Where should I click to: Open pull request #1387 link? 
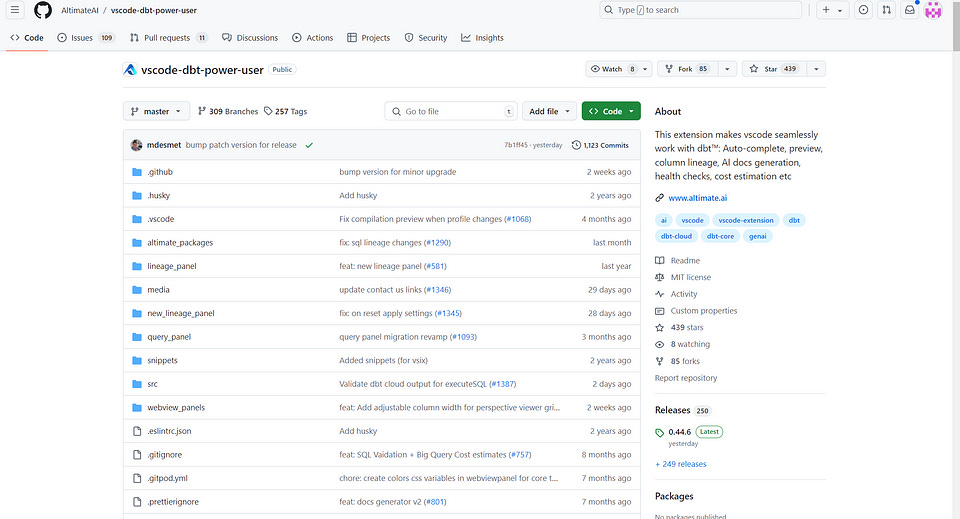503,384
